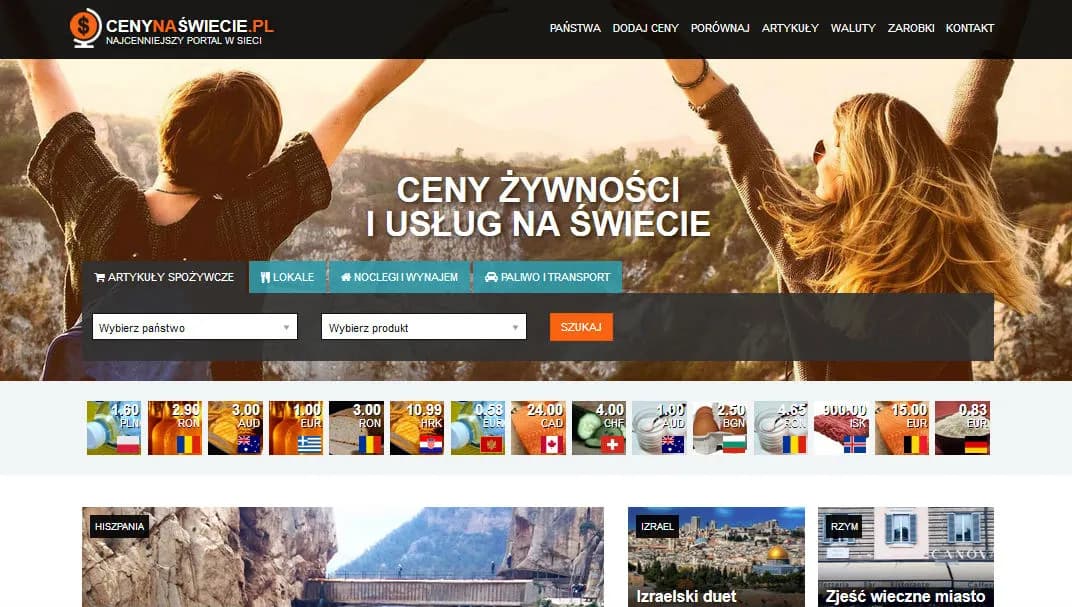This screenshot has height=607, width=1072.
Task: Select the 900.00 ISK meat price tile
Action: tap(841, 428)
